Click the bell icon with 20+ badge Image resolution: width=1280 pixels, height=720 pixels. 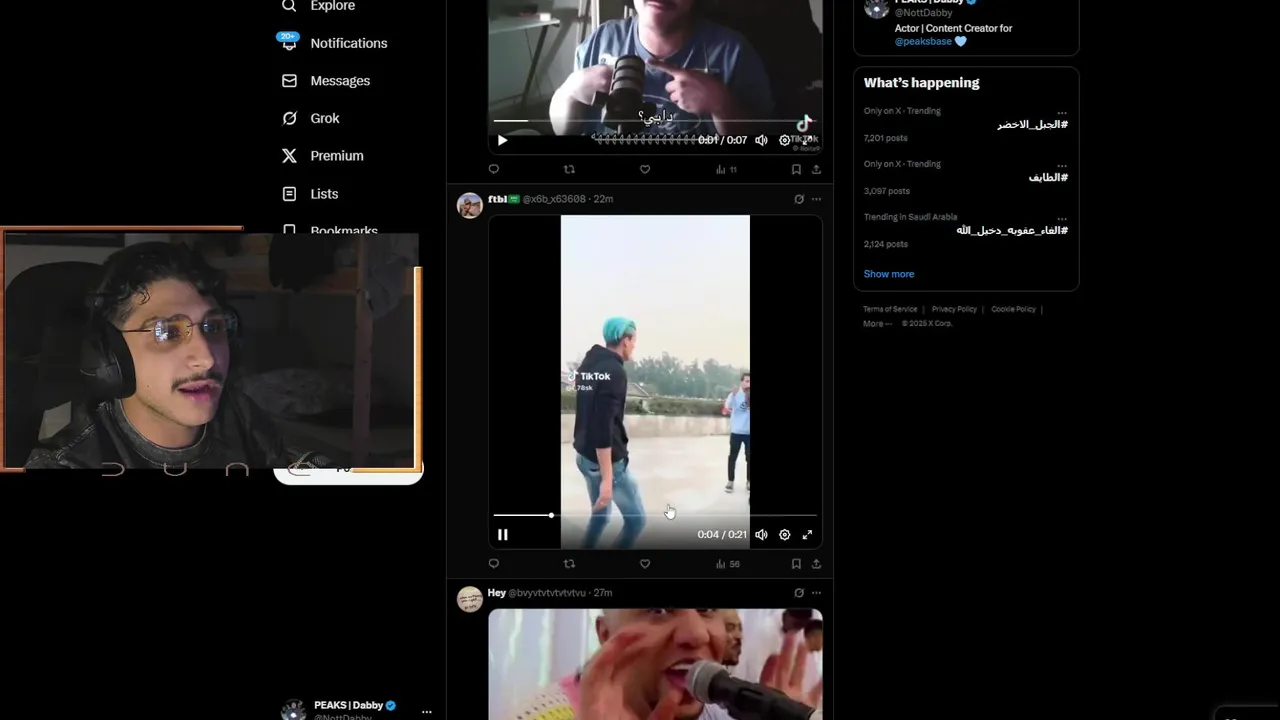click(289, 42)
